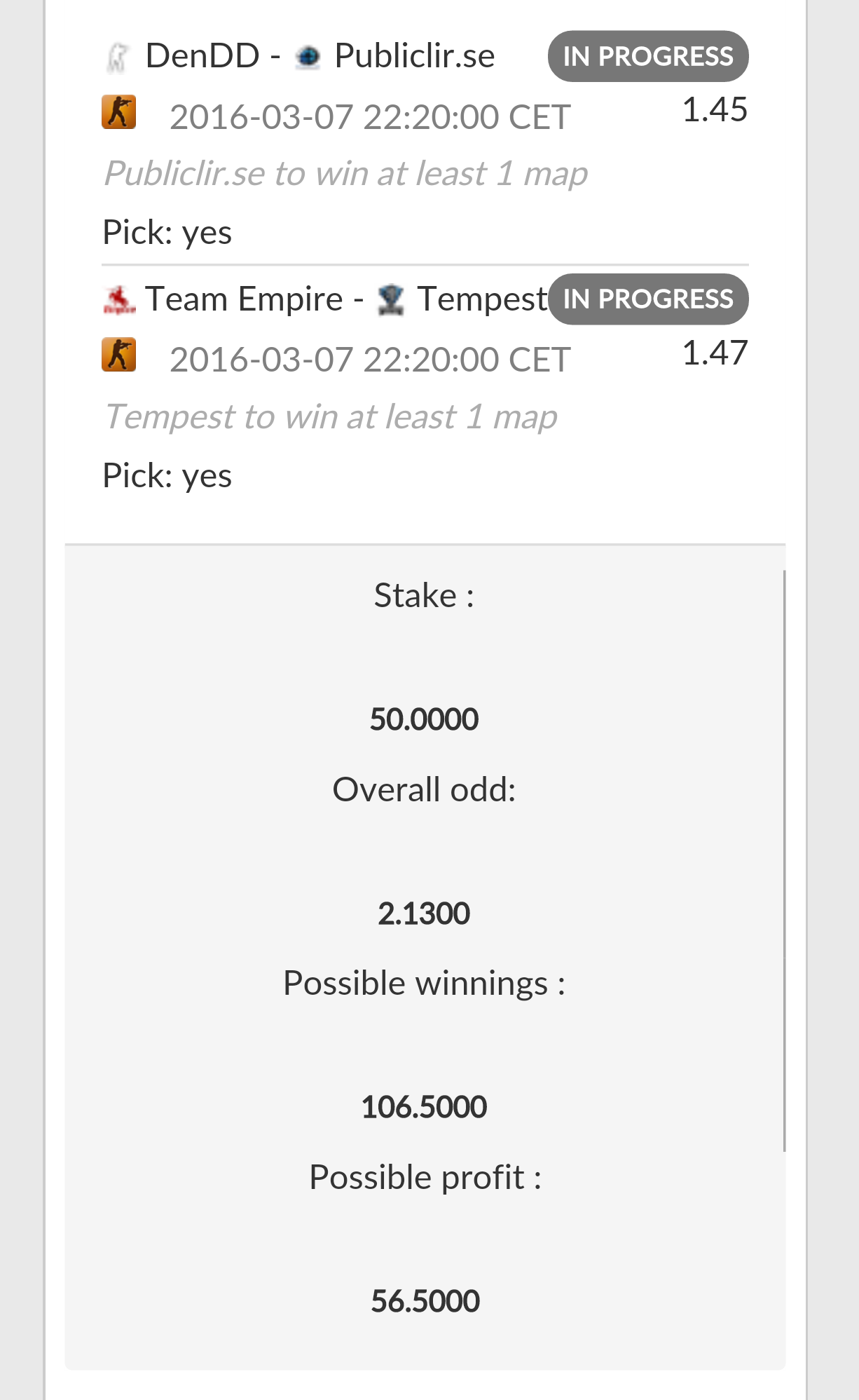Image resolution: width=859 pixels, height=1400 pixels.
Task: Click the Counter-Strike game icon for Team Empire match
Action: (x=118, y=355)
